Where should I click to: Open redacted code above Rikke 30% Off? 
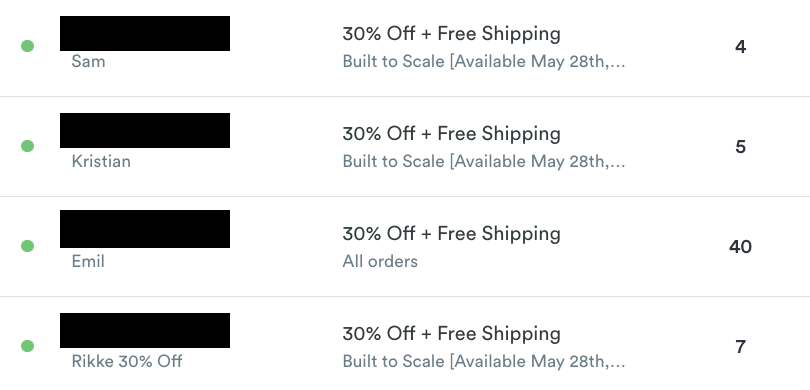(145, 330)
